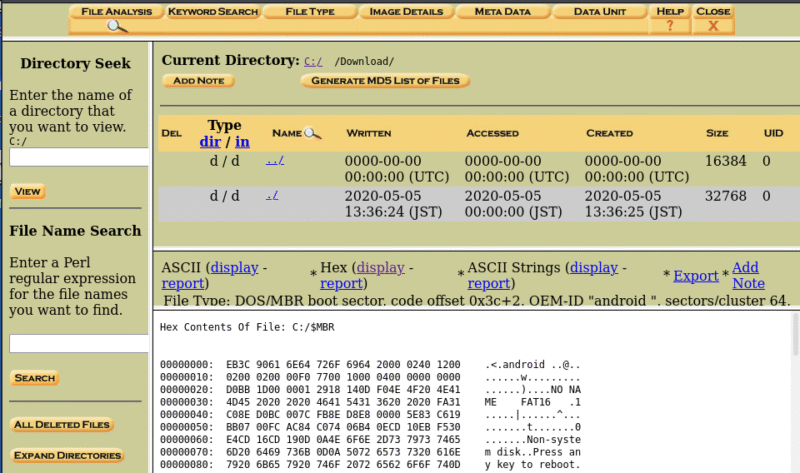The height and width of the screenshot is (473, 800).
Task: Click the directory name input field
Action: coord(79,157)
